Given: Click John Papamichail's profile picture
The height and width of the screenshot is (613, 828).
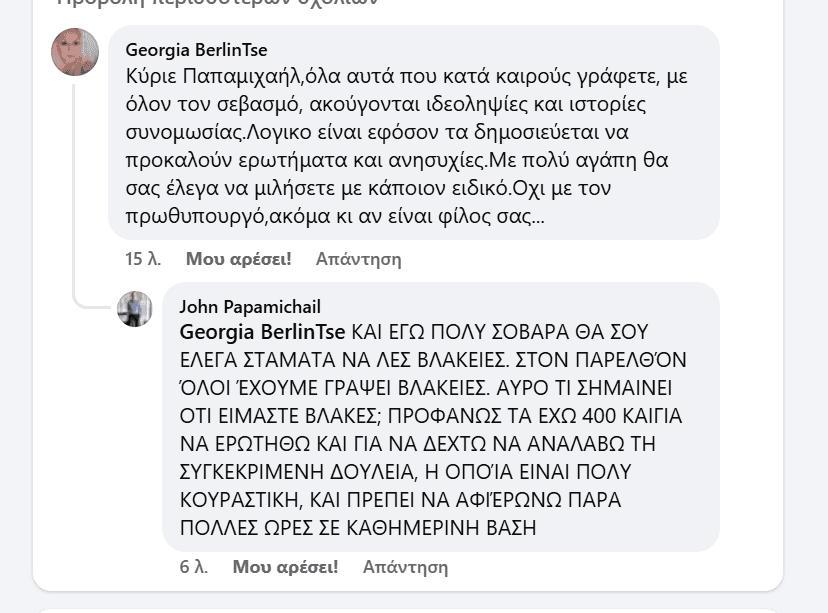Looking at the screenshot, I should (x=135, y=309).
